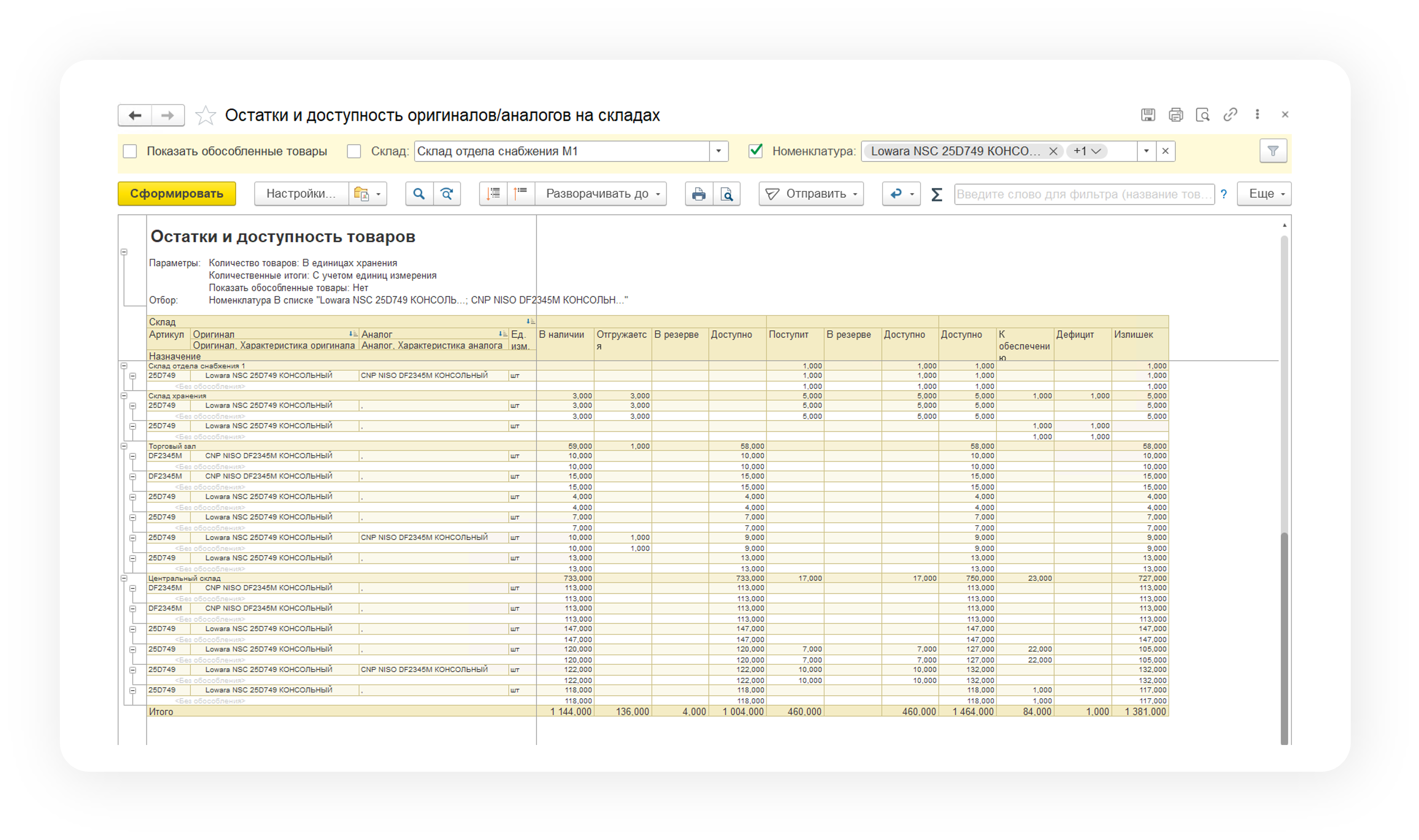The image size is (1419, 840).
Task: Enable Показать обособленные товары checkbox
Action: (130, 151)
